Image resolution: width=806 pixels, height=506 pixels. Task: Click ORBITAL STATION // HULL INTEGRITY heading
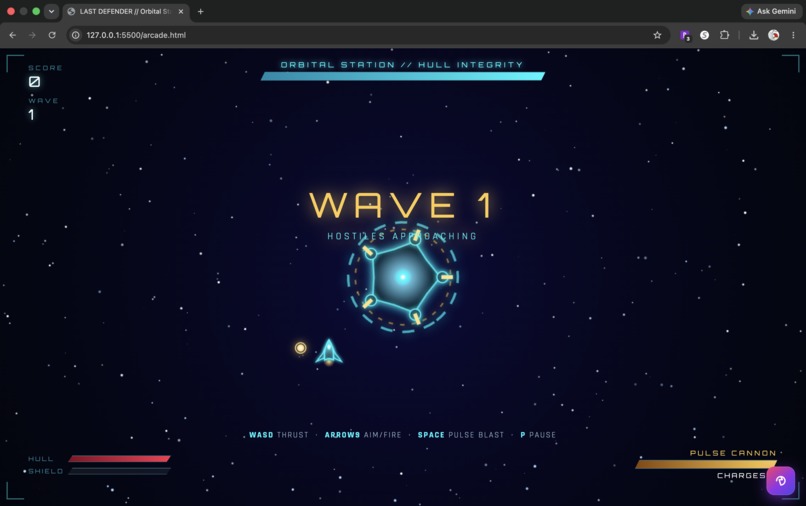(402, 65)
